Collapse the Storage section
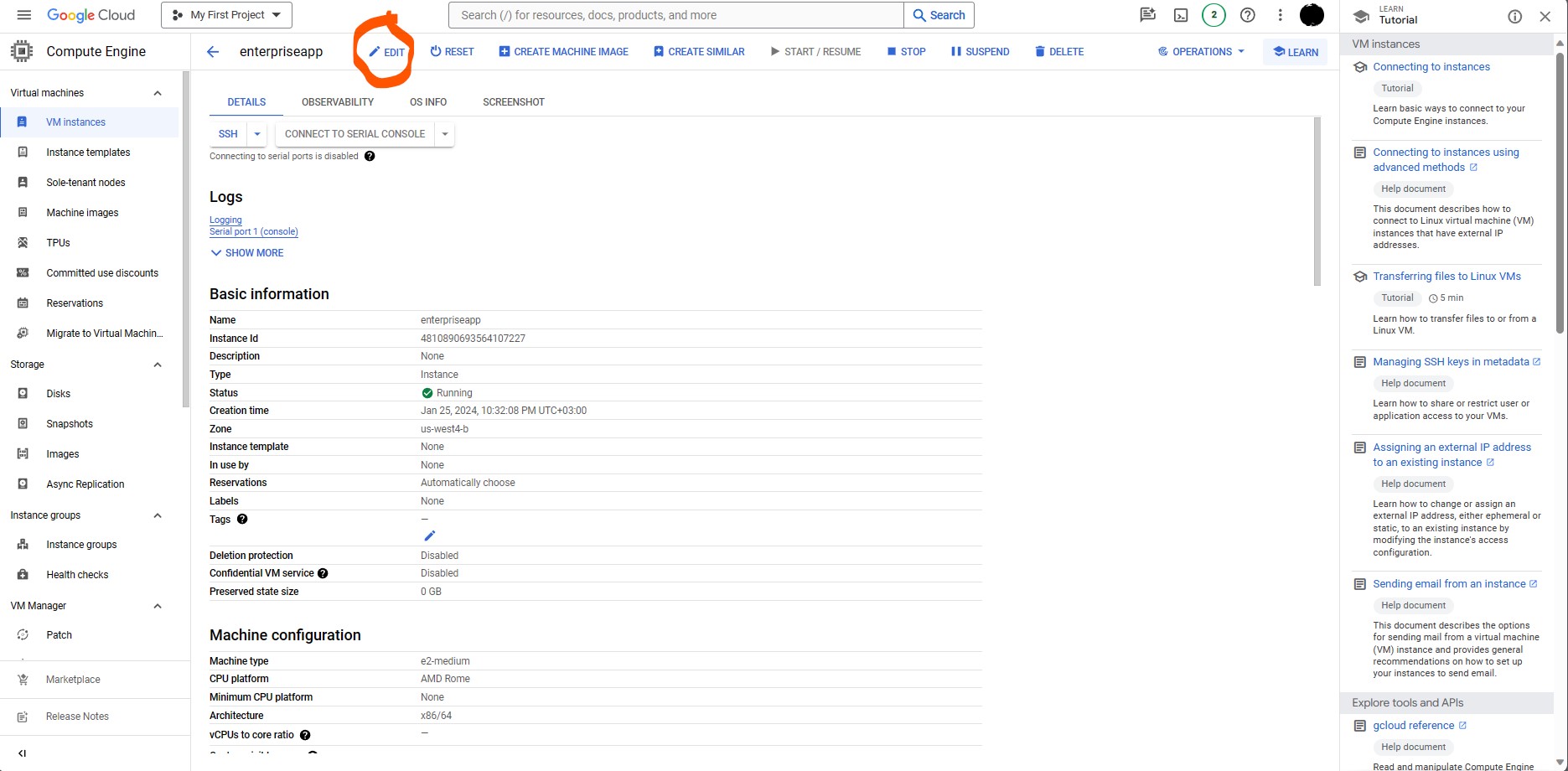This screenshot has height=771, width=1568. (x=158, y=365)
